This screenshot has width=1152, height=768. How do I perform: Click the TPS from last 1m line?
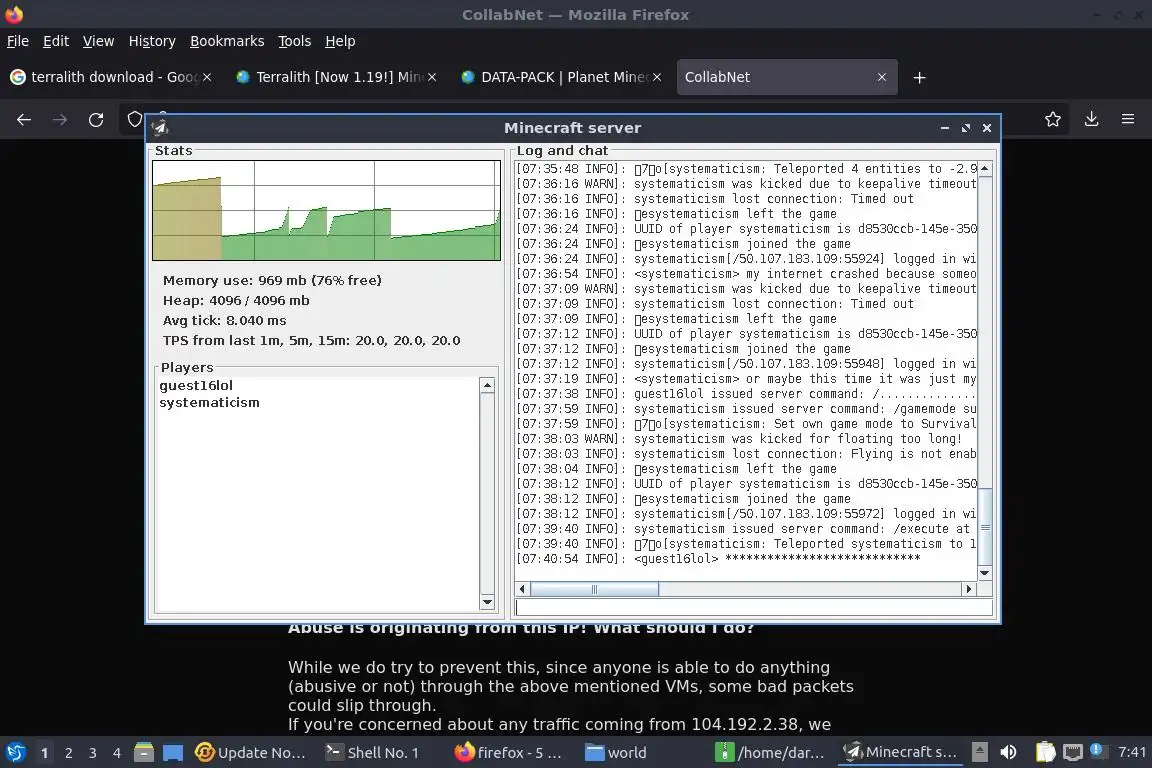click(312, 340)
